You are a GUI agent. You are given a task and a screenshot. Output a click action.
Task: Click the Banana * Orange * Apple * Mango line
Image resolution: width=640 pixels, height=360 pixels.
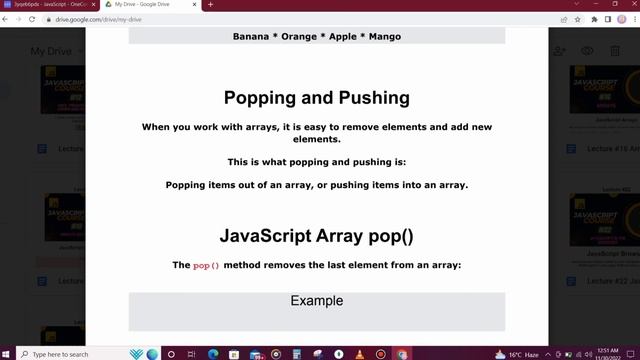(x=317, y=37)
